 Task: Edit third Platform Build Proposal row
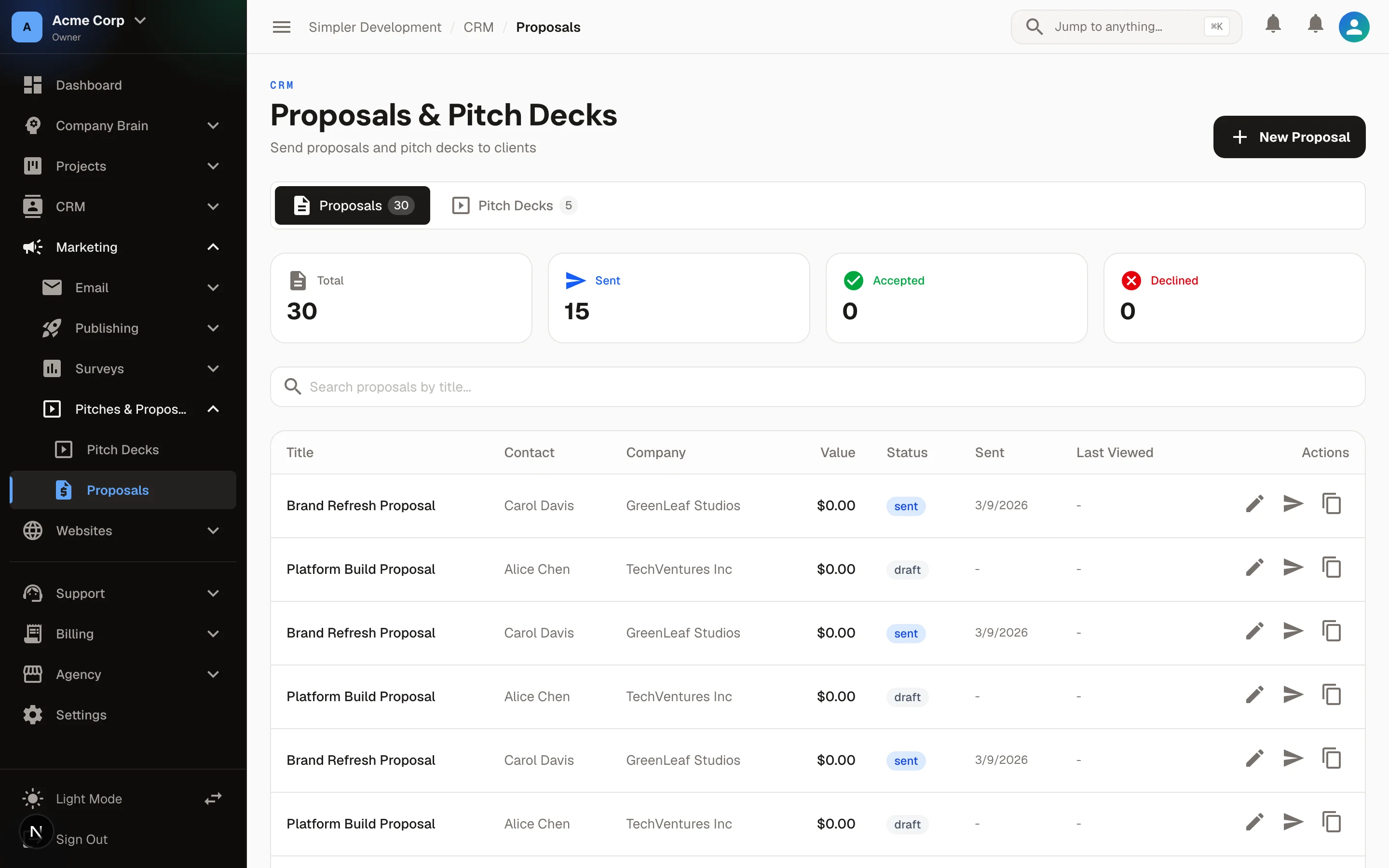pos(1254,823)
